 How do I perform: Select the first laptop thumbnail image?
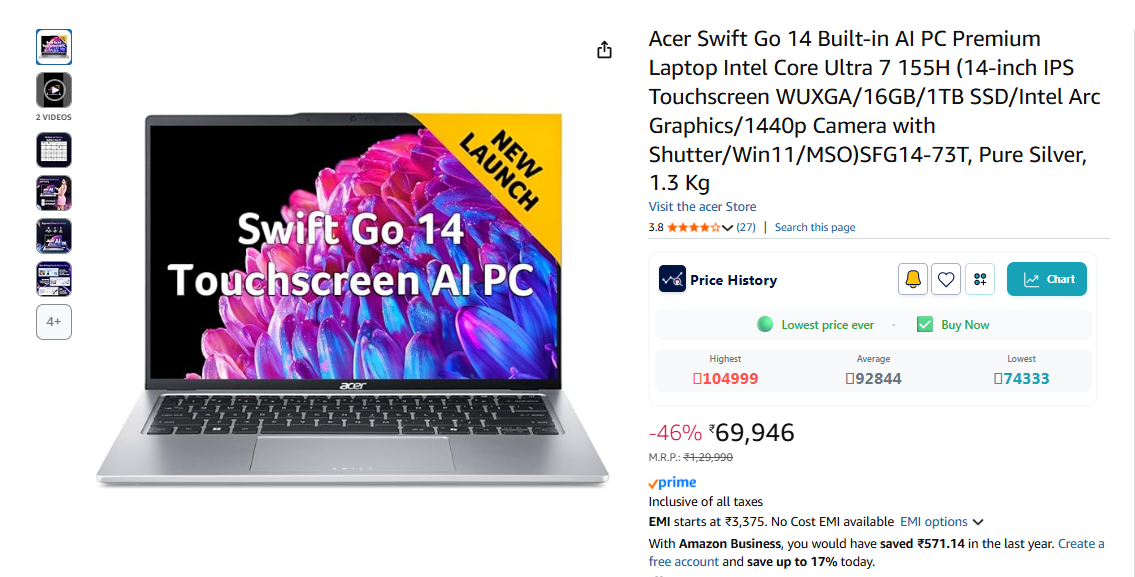click(x=54, y=47)
